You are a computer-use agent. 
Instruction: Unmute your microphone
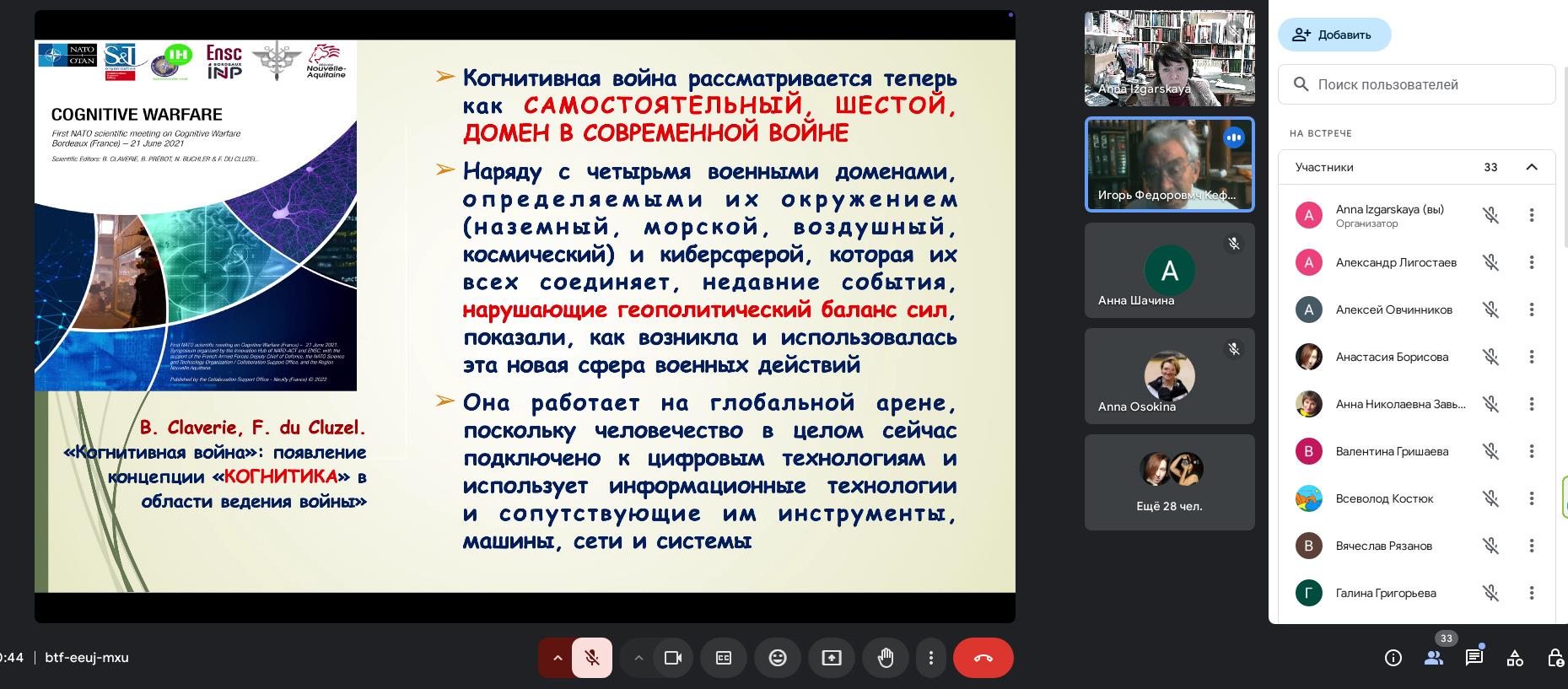click(592, 658)
